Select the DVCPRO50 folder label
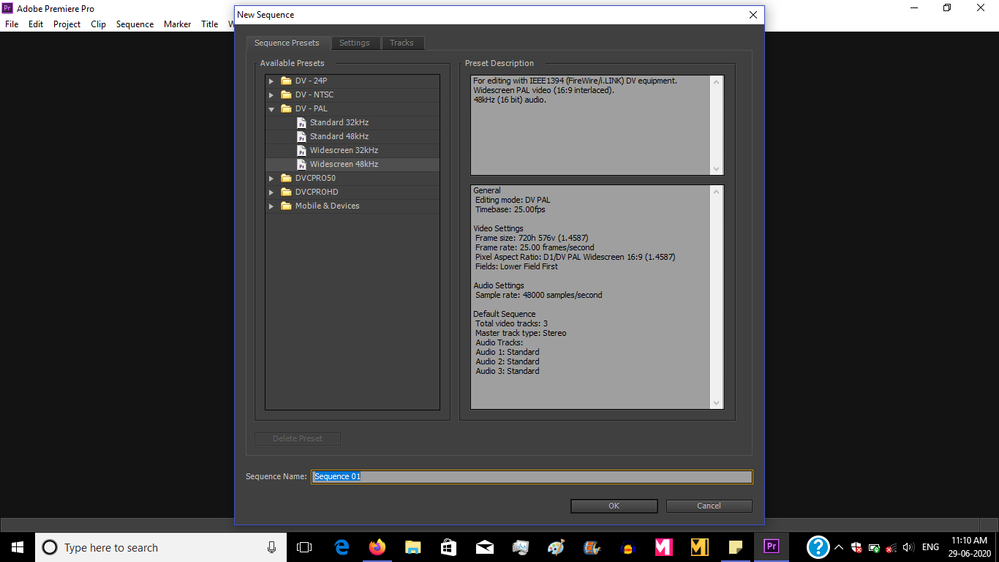 tap(315, 178)
